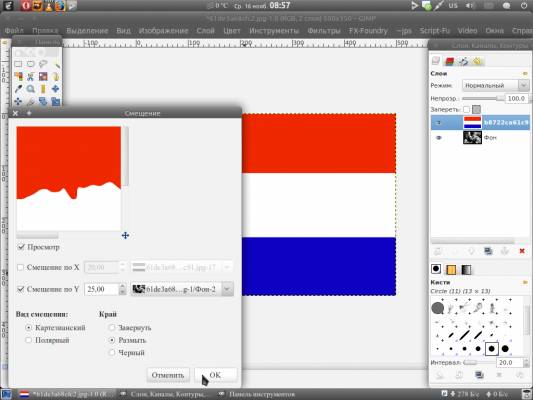
Task: Delete layer with red X icon
Action: tap(522, 251)
